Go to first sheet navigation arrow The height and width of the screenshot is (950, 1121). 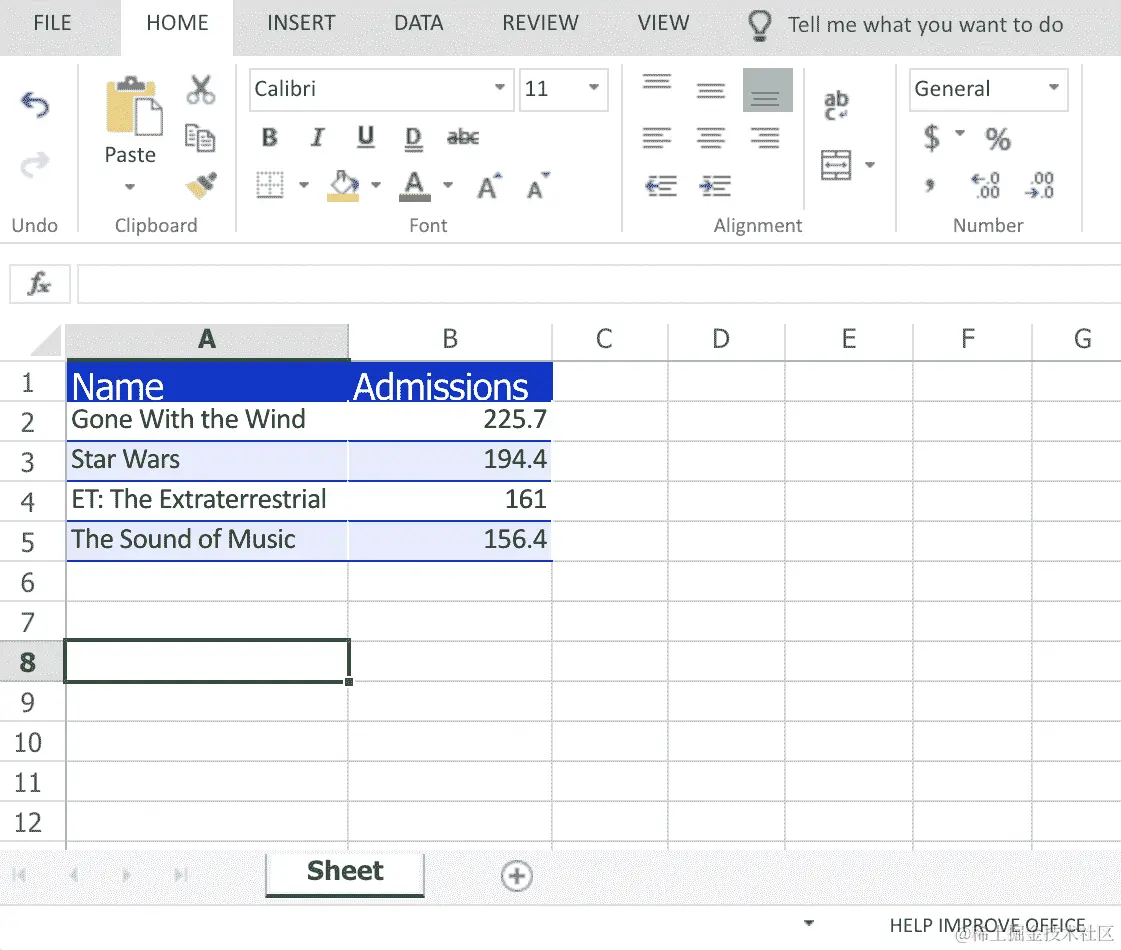(19, 875)
